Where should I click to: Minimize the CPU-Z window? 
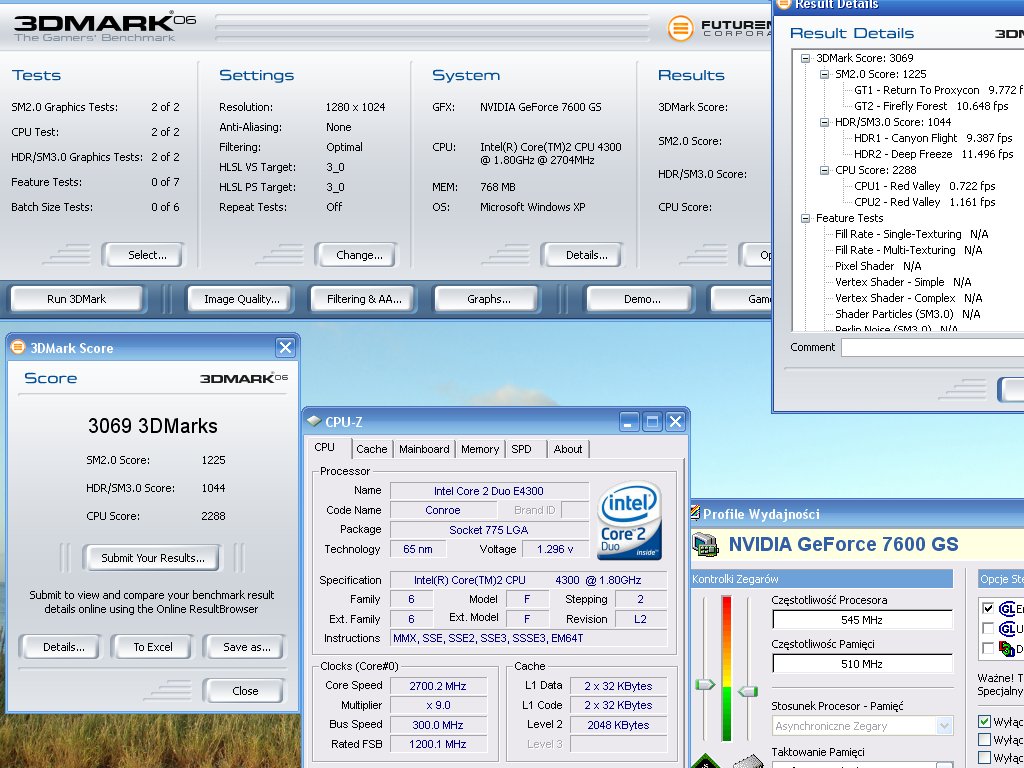[628, 422]
